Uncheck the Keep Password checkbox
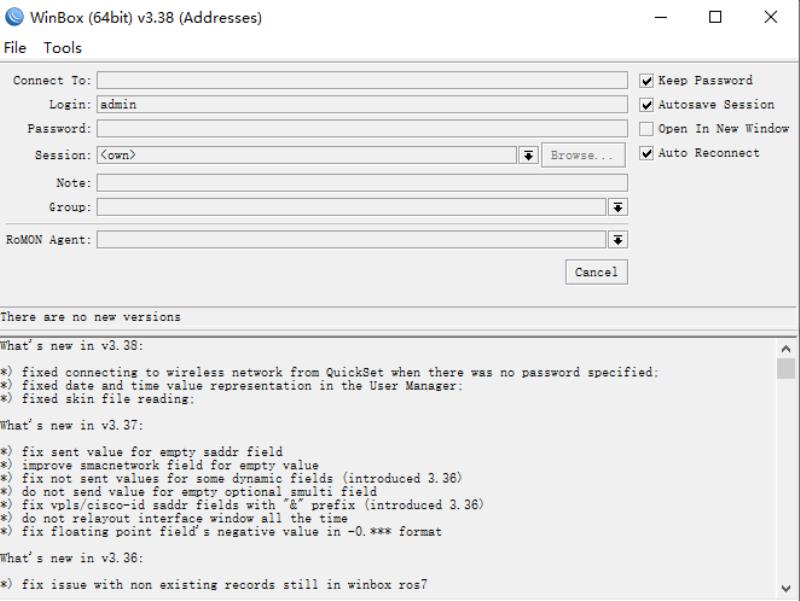The height and width of the screenshot is (601, 800). [x=646, y=81]
